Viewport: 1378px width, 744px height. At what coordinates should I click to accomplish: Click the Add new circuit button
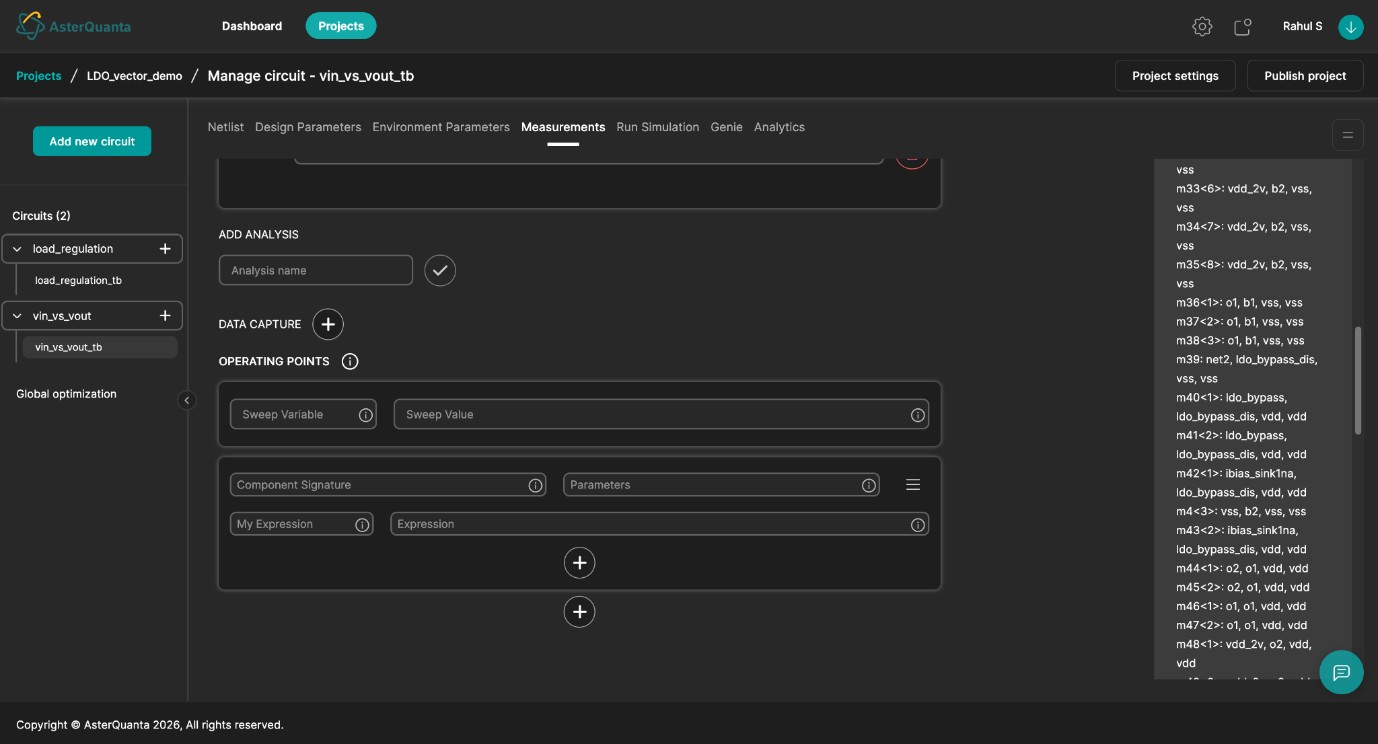pyautogui.click(x=92, y=141)
